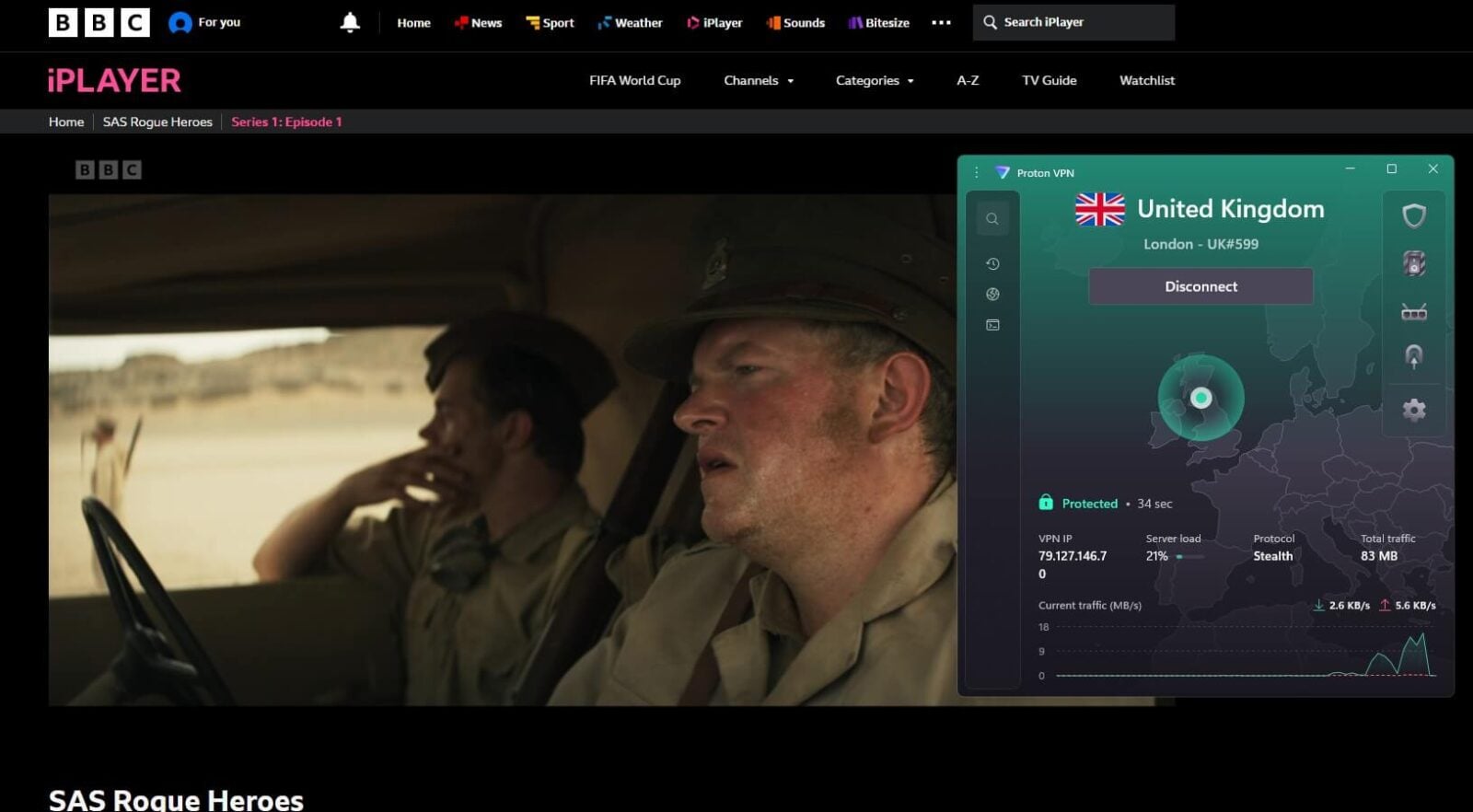The image size is (1473, 812).
Task: Click the Home link in BBC top bar
Action: click(x=413, y=22)
